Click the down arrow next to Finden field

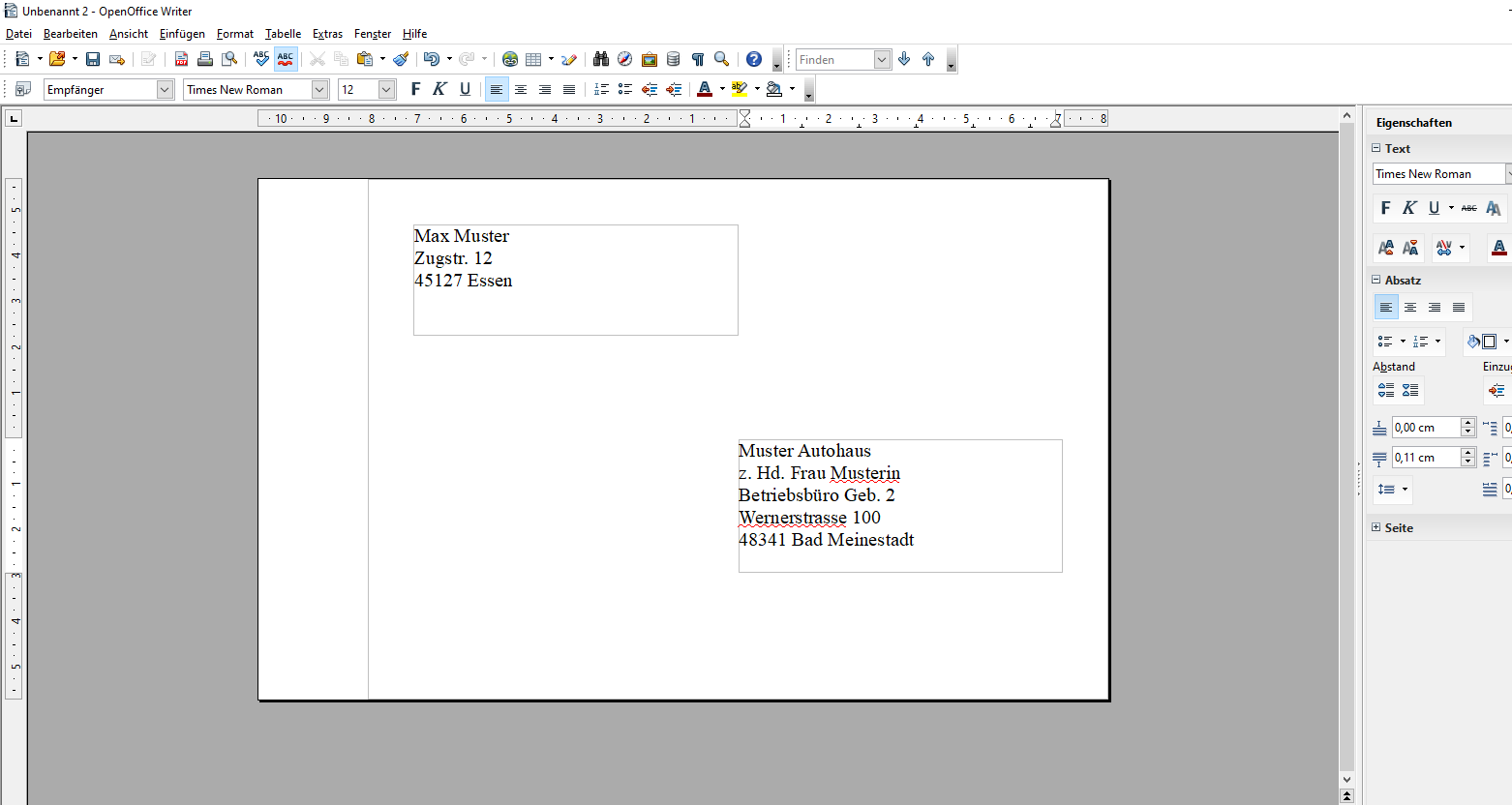[903, 59]
